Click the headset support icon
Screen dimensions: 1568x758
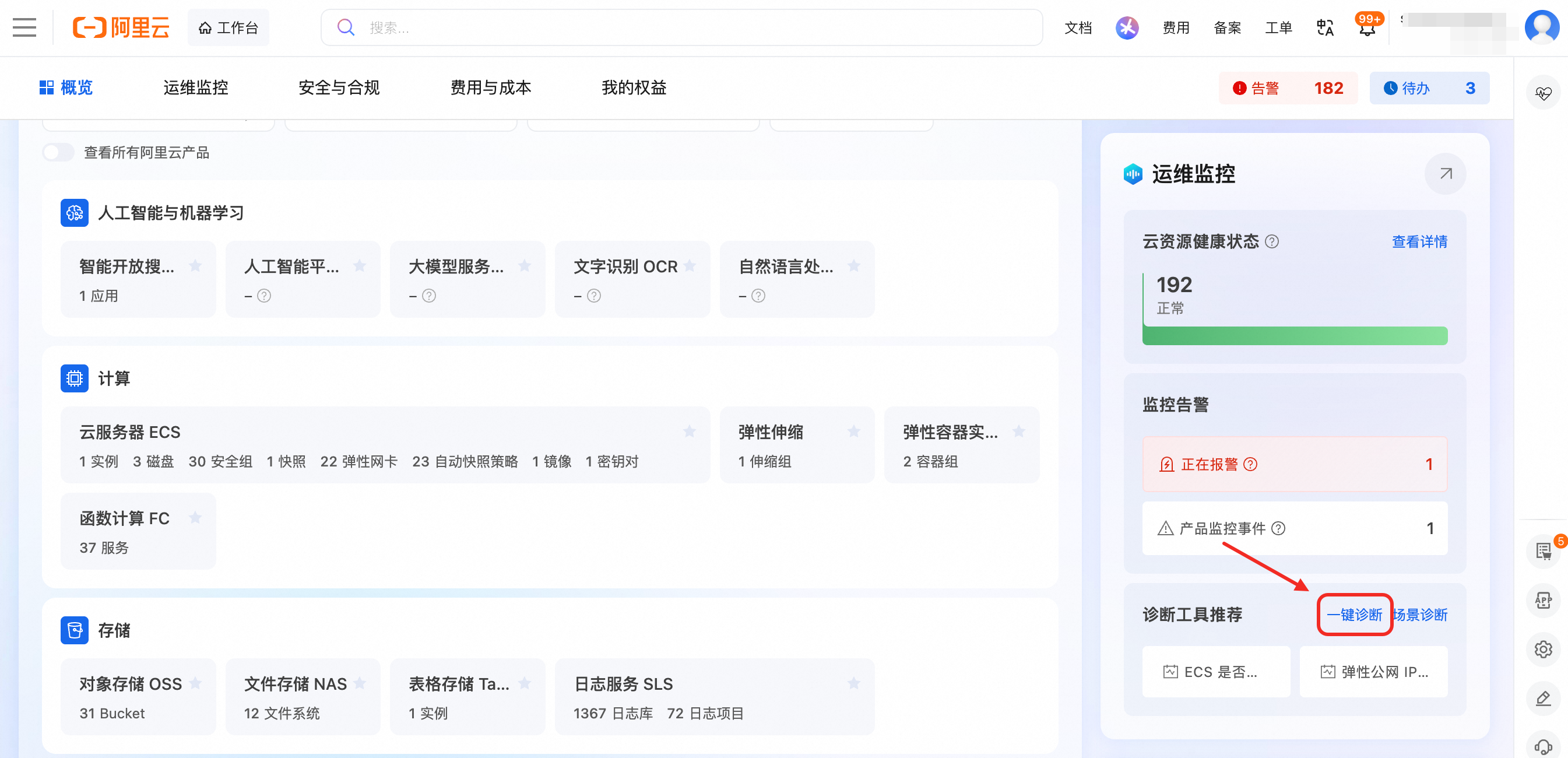click(x=1542, y=746)
